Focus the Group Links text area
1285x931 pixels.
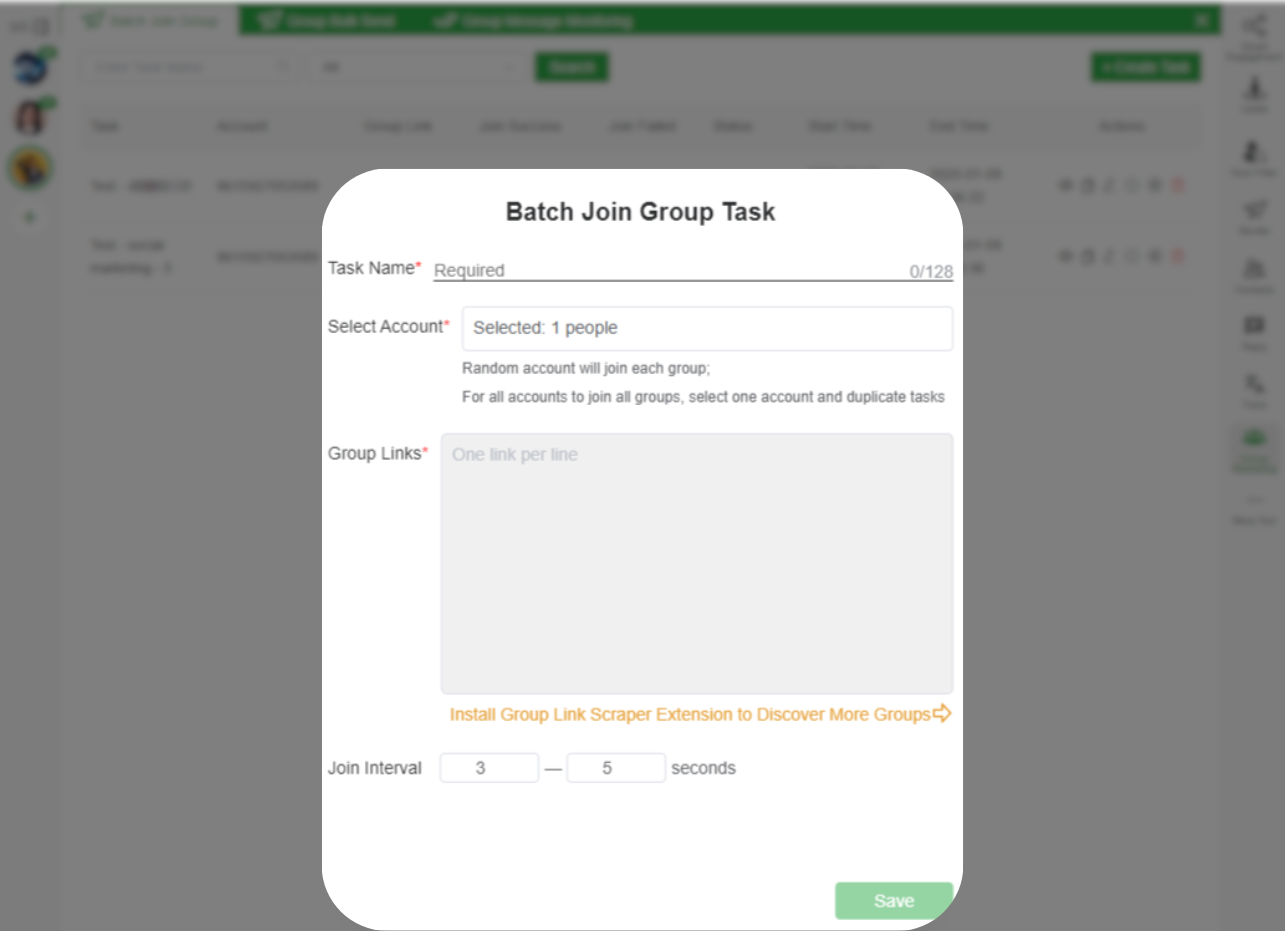[696, 563]
